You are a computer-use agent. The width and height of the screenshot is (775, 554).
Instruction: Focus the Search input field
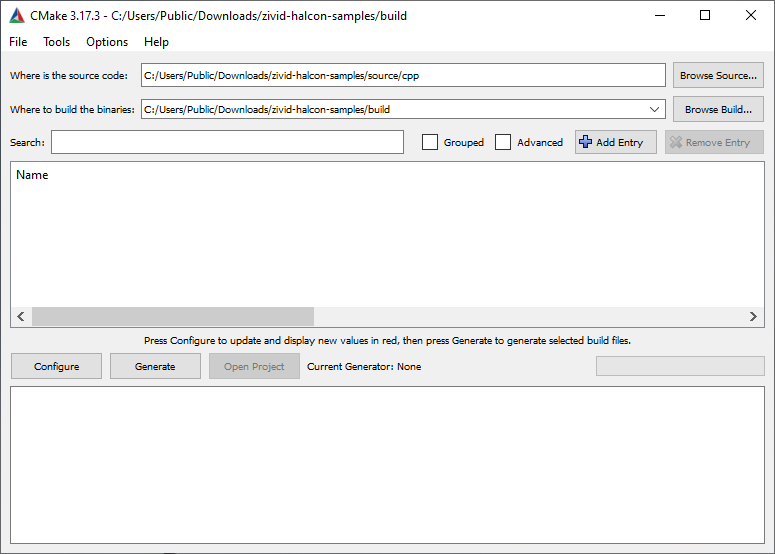[227, 142]
